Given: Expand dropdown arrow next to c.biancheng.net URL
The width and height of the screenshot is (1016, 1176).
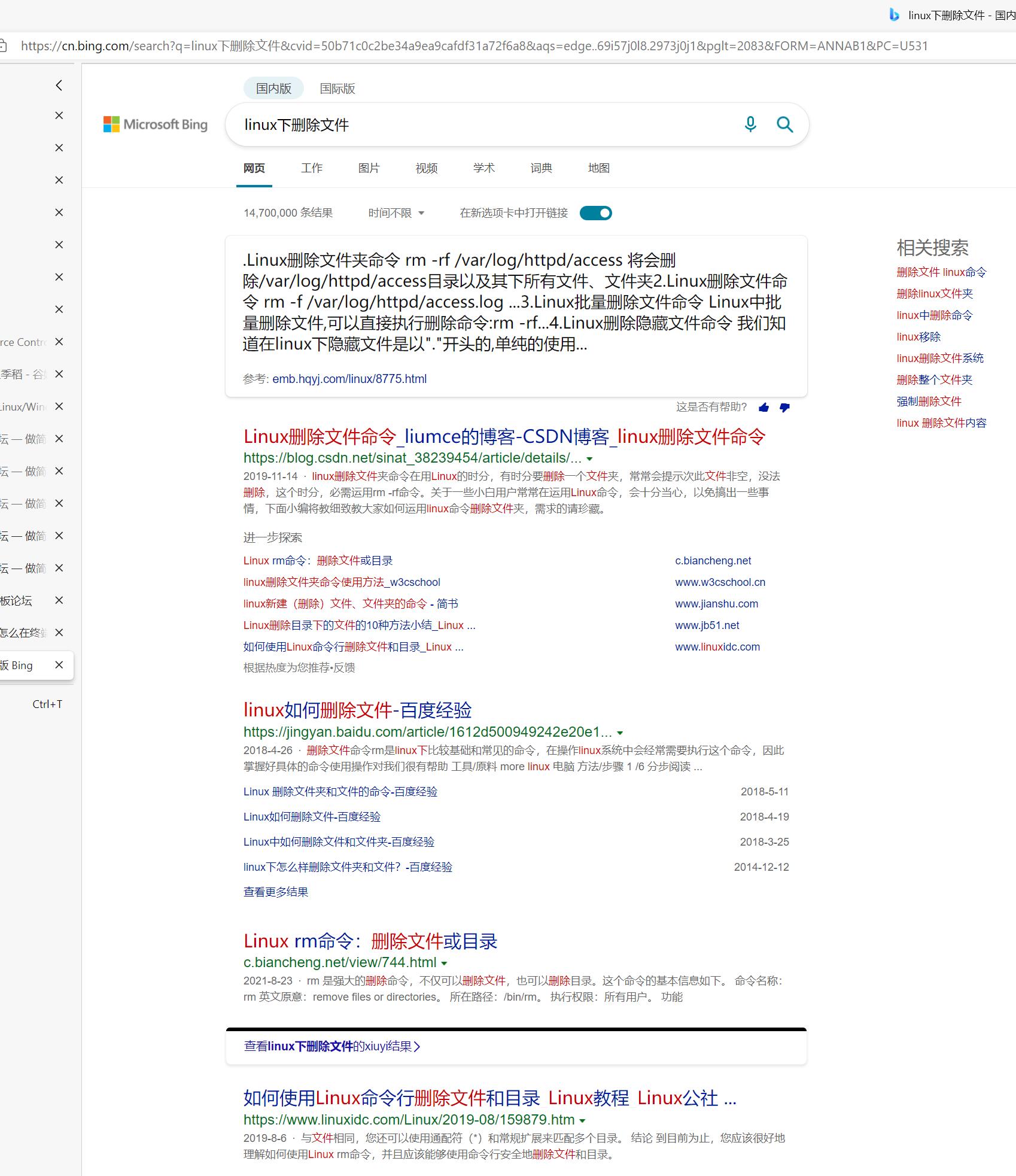Looking at the screenshot, I should [444, 964].
